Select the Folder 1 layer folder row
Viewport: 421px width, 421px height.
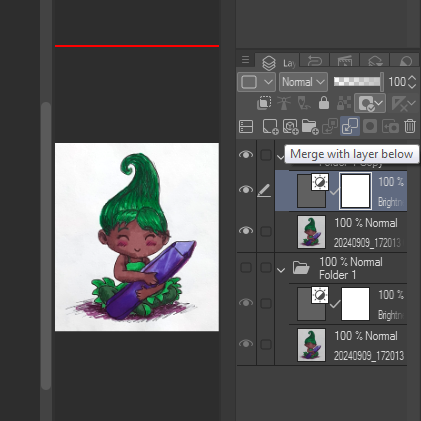pyautogui.click(x=341, y=269)
